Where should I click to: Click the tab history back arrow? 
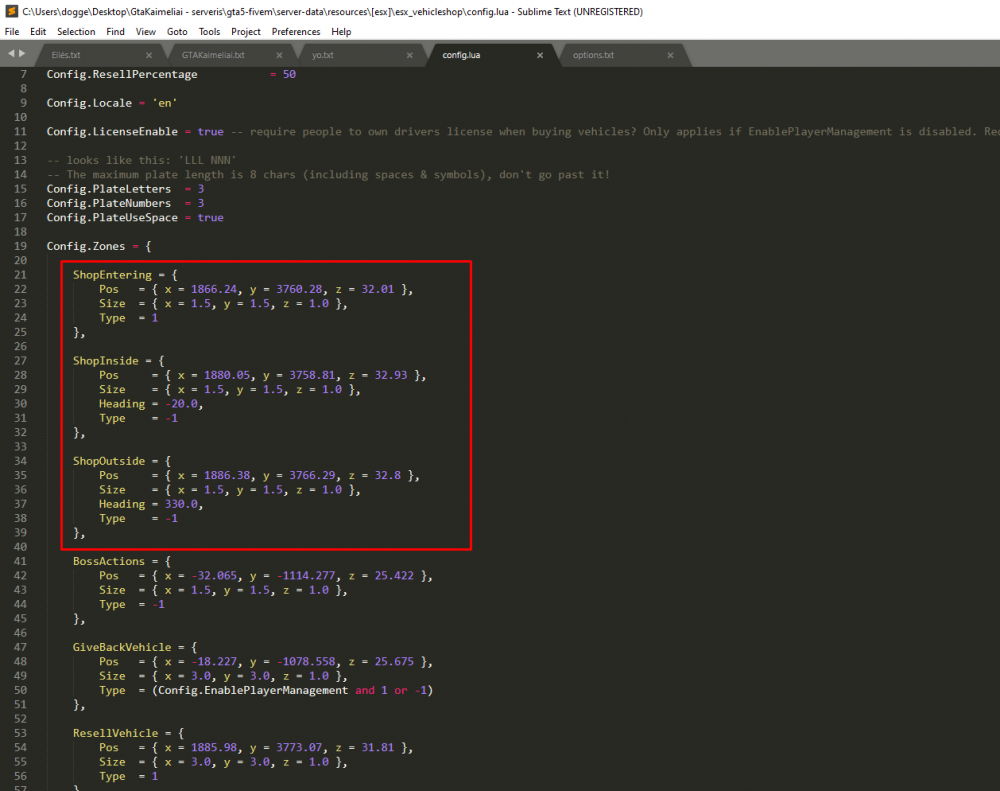pyautogui.click(x=11, y=54)
